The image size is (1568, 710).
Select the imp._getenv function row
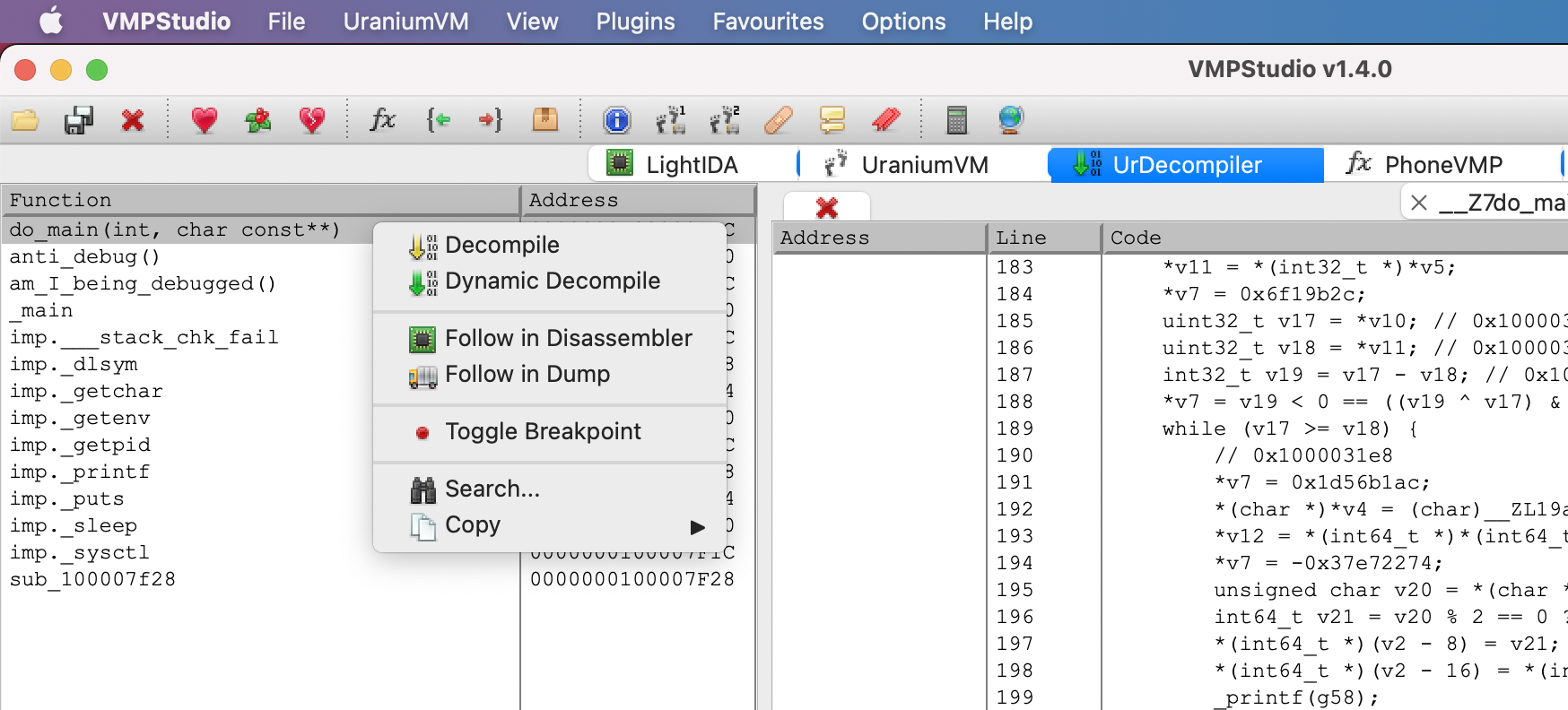click(80, 418)
